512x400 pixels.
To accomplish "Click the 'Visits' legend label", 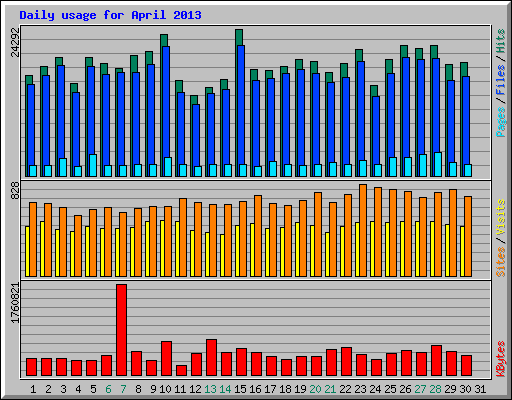I will (x=501, y=217).
